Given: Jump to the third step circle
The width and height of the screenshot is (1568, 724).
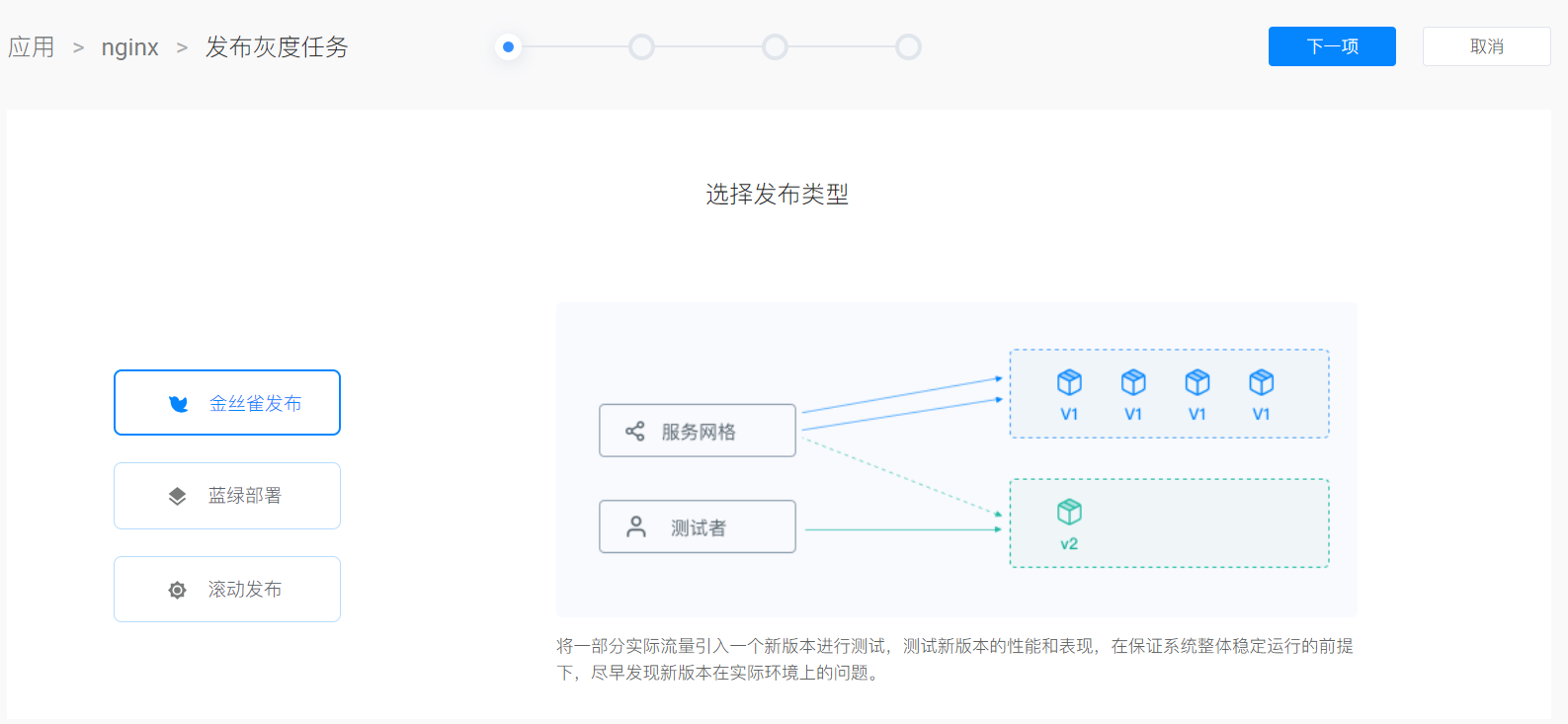Looking at the screenshot, I should coord(775,46).
